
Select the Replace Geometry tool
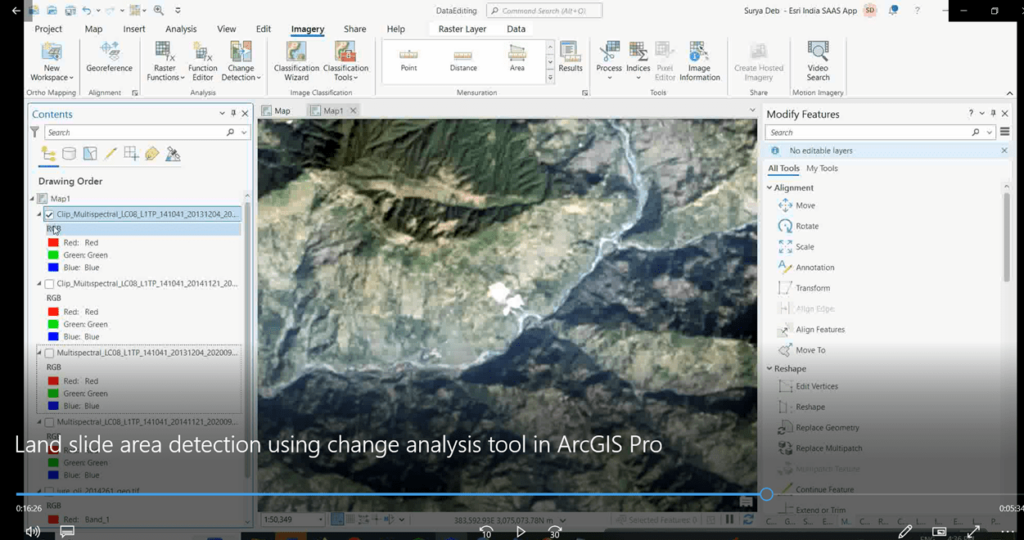(818, 428)
